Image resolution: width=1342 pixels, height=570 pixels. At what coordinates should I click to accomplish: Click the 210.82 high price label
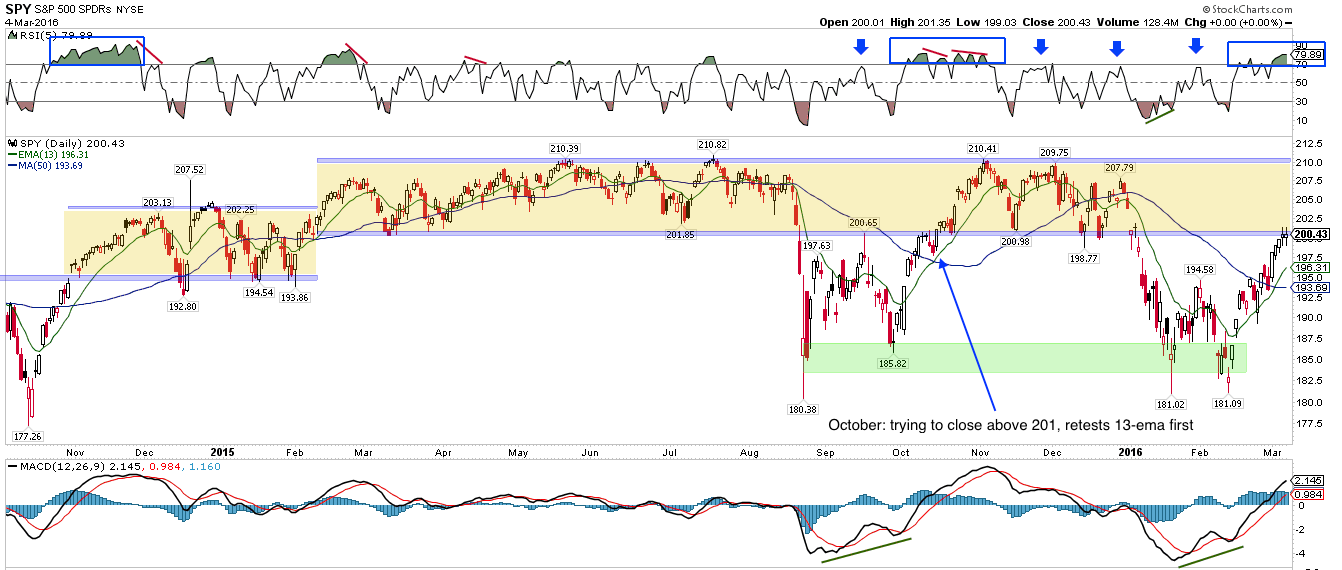(711, 144)
